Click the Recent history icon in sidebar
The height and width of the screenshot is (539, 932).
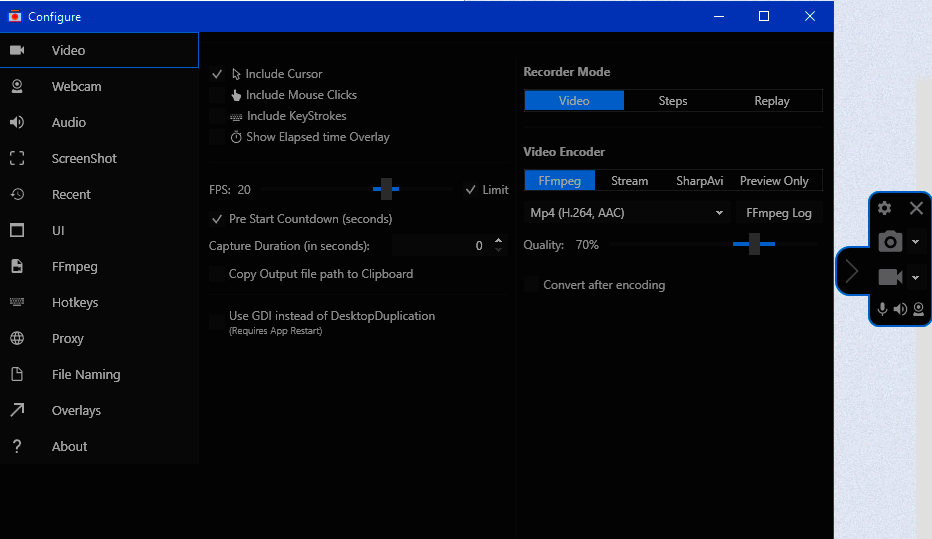(17, 194)
